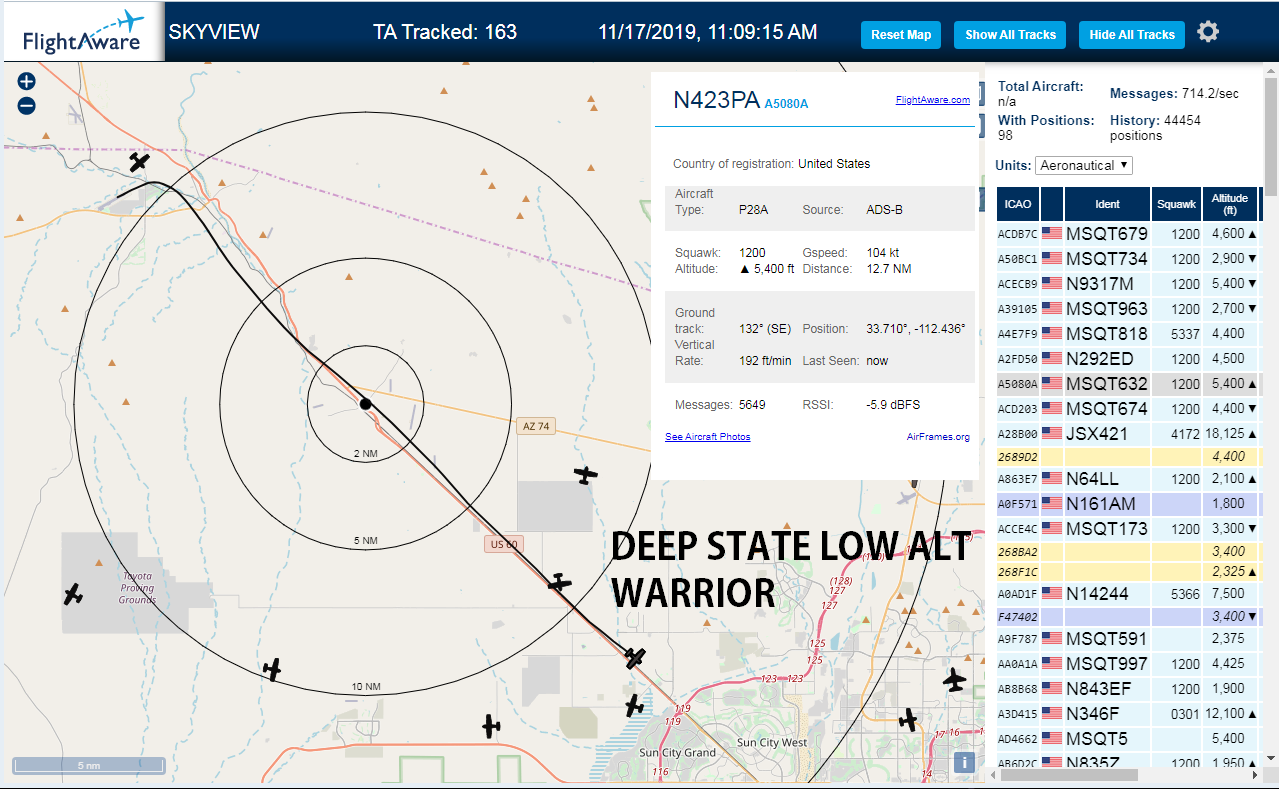Screen dimensions: 1279x789
Task: Sort table by Ident column header
Action: (1108, 204)
